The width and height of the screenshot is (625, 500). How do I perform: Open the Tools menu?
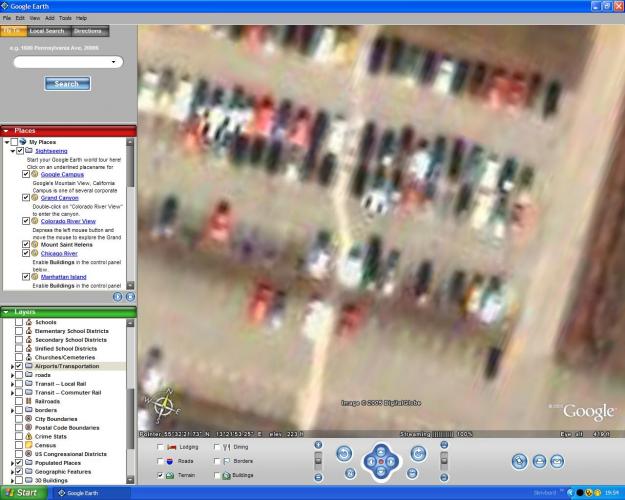point(65,18)
